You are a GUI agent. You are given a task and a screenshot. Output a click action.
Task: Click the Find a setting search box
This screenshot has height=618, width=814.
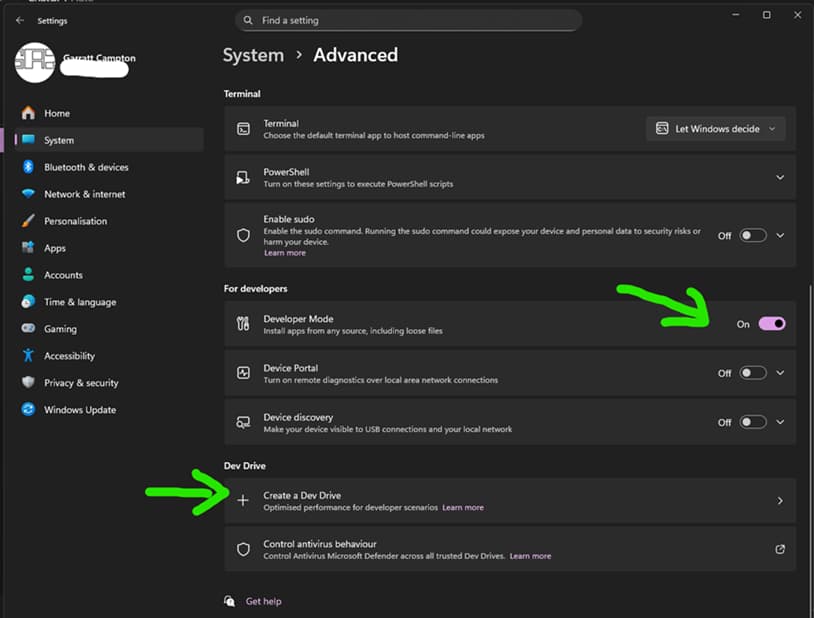click(x=407, y=20)
